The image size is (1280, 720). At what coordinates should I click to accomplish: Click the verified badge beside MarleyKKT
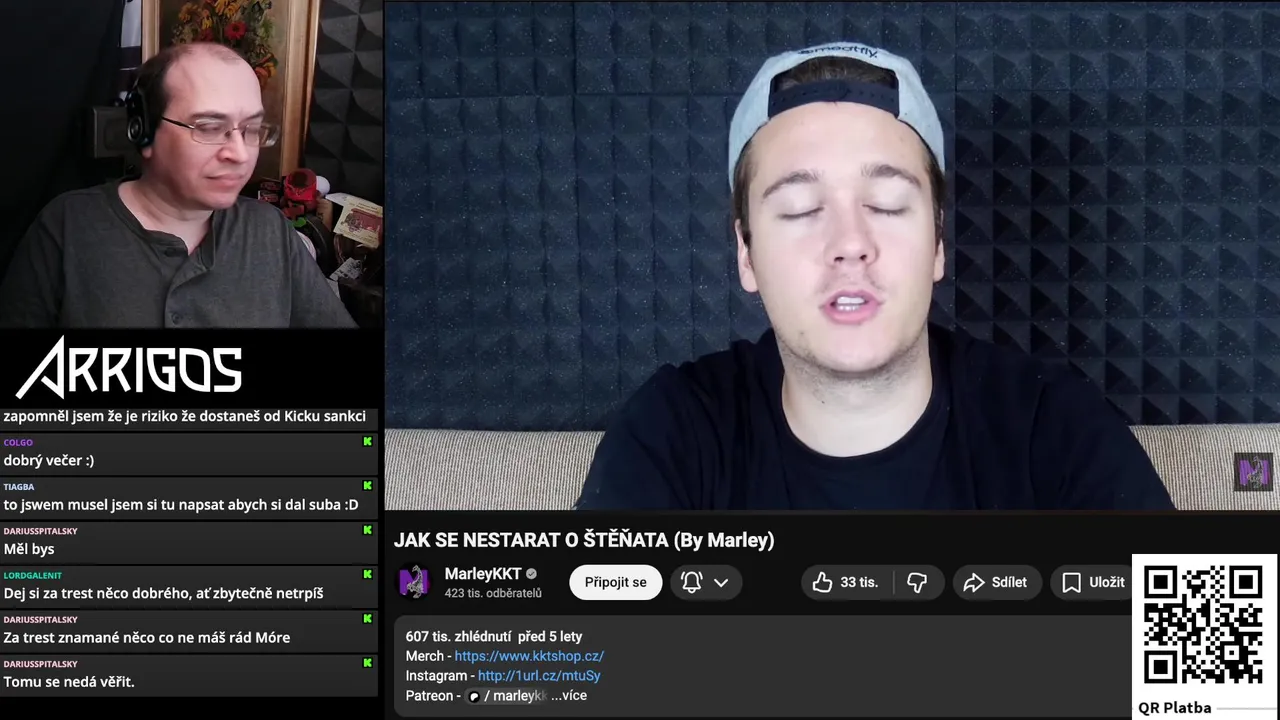[x=531, y=574]
